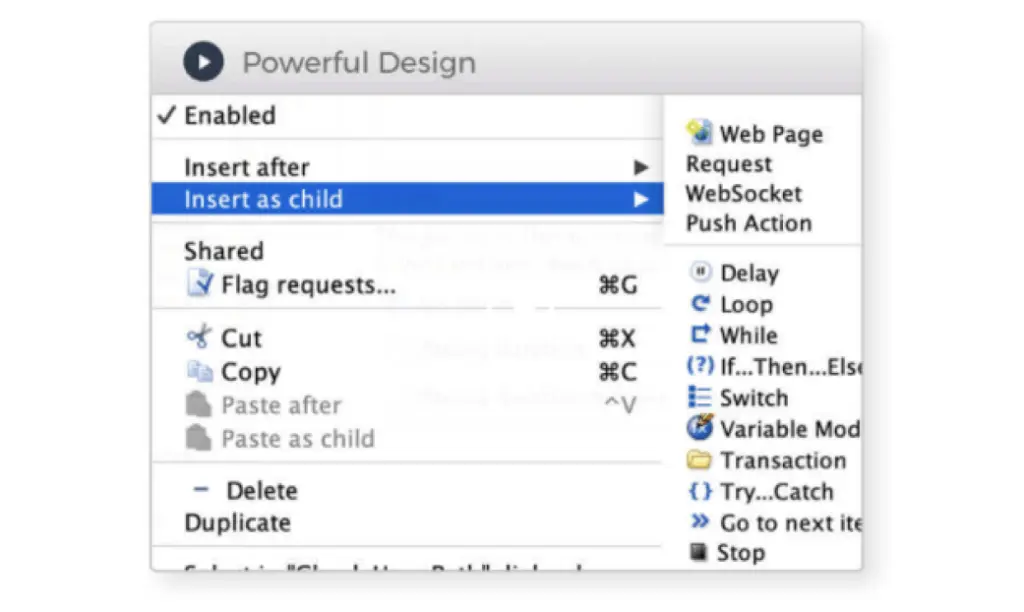Select Copy in the context menu

(250, 372)
